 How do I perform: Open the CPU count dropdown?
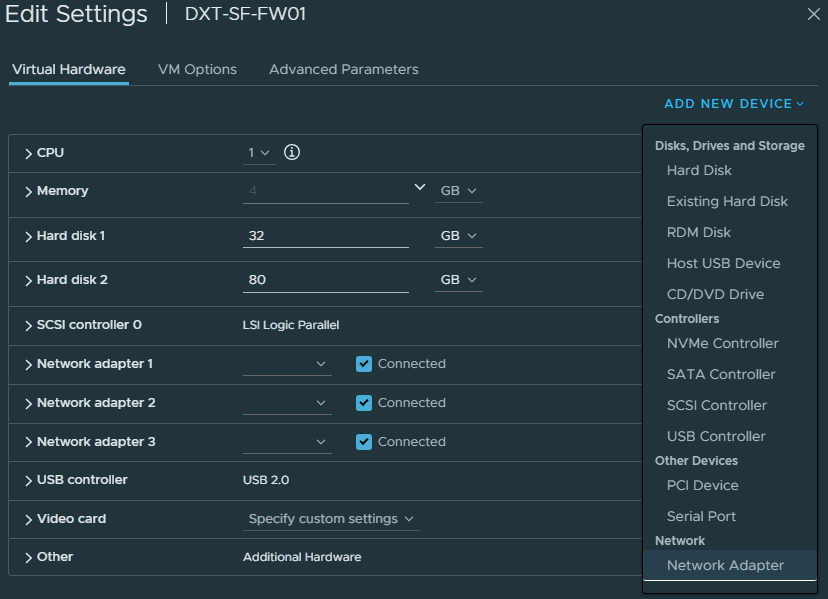pyautogui.click(x=258, y=153)
